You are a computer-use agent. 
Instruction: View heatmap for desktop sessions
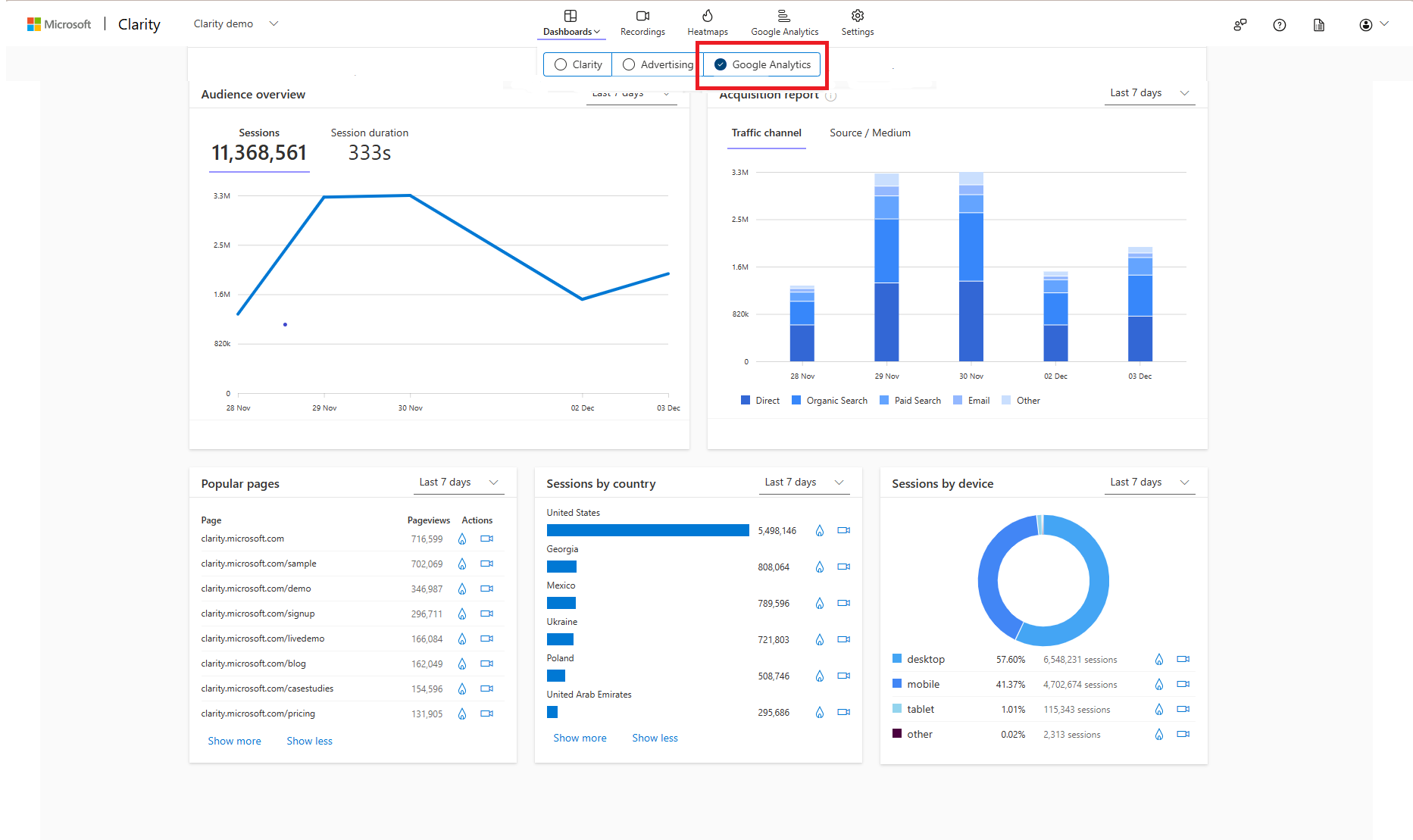coord(1158,659)
